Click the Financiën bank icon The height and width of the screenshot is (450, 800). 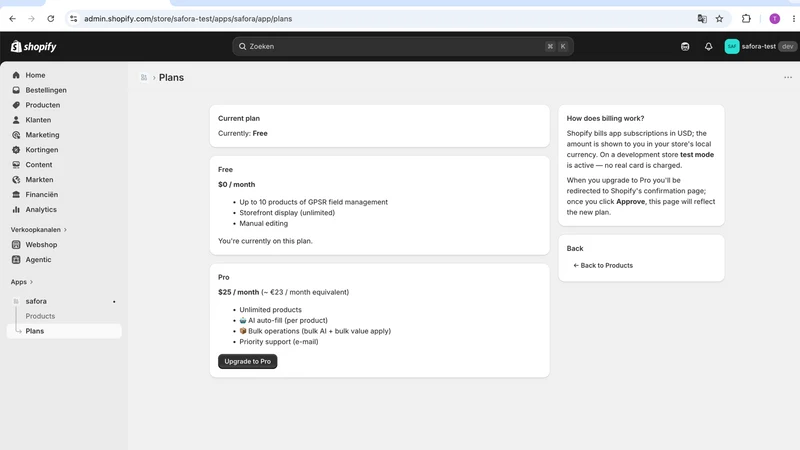tap(16, 194)
